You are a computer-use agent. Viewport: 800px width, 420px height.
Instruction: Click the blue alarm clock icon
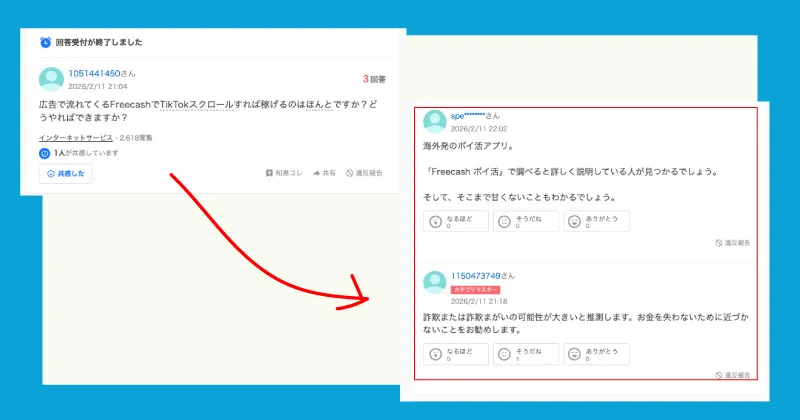coord(45,42)
